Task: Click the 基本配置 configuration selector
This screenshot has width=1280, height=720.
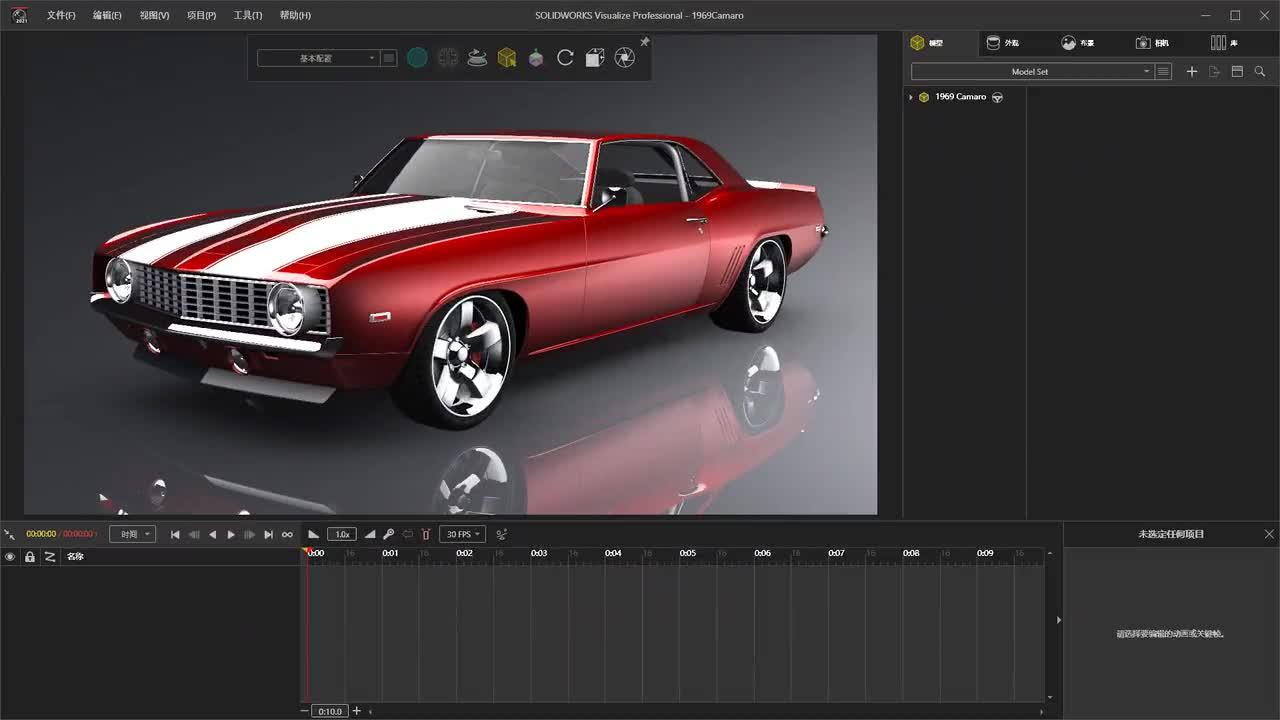Action: click(x=315, y=57)
